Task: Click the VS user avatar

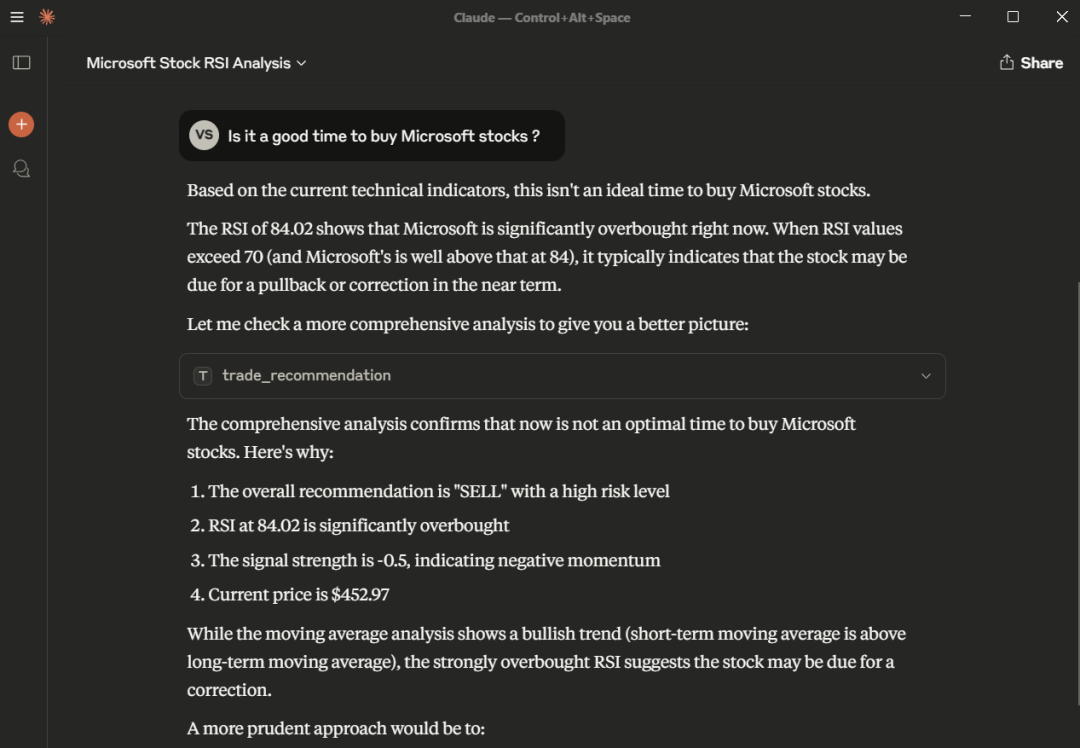Action: pos(204,136)
